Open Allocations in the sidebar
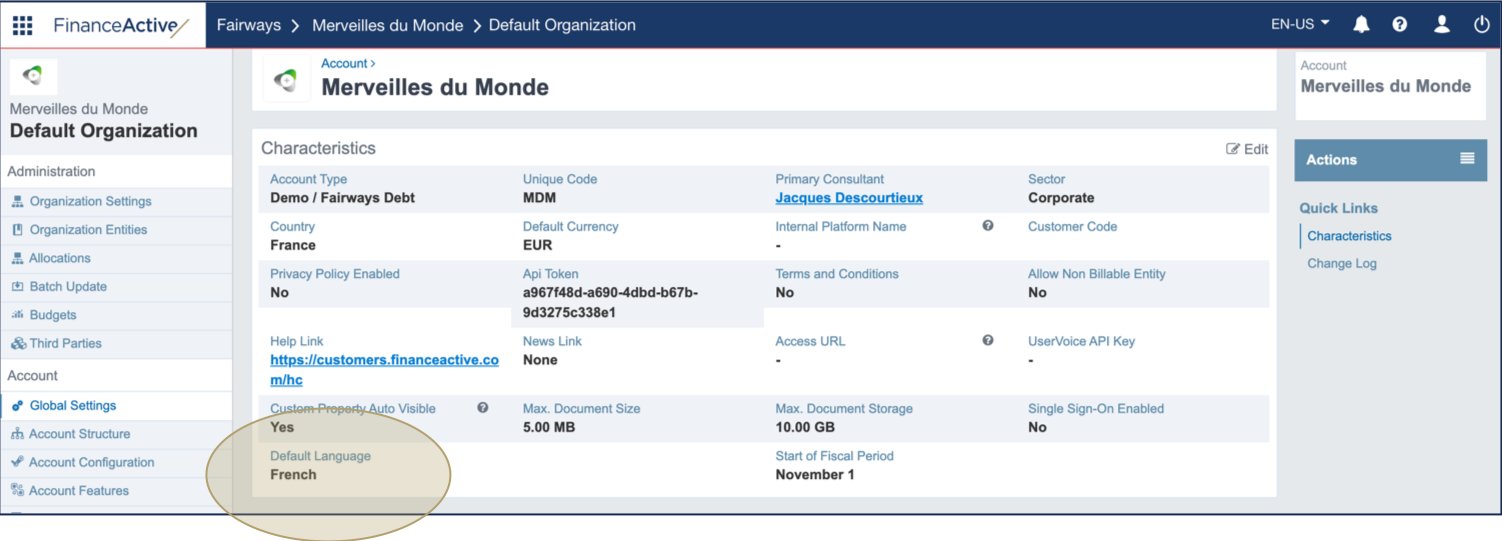 pyautogui.click(x=60, y=258)
